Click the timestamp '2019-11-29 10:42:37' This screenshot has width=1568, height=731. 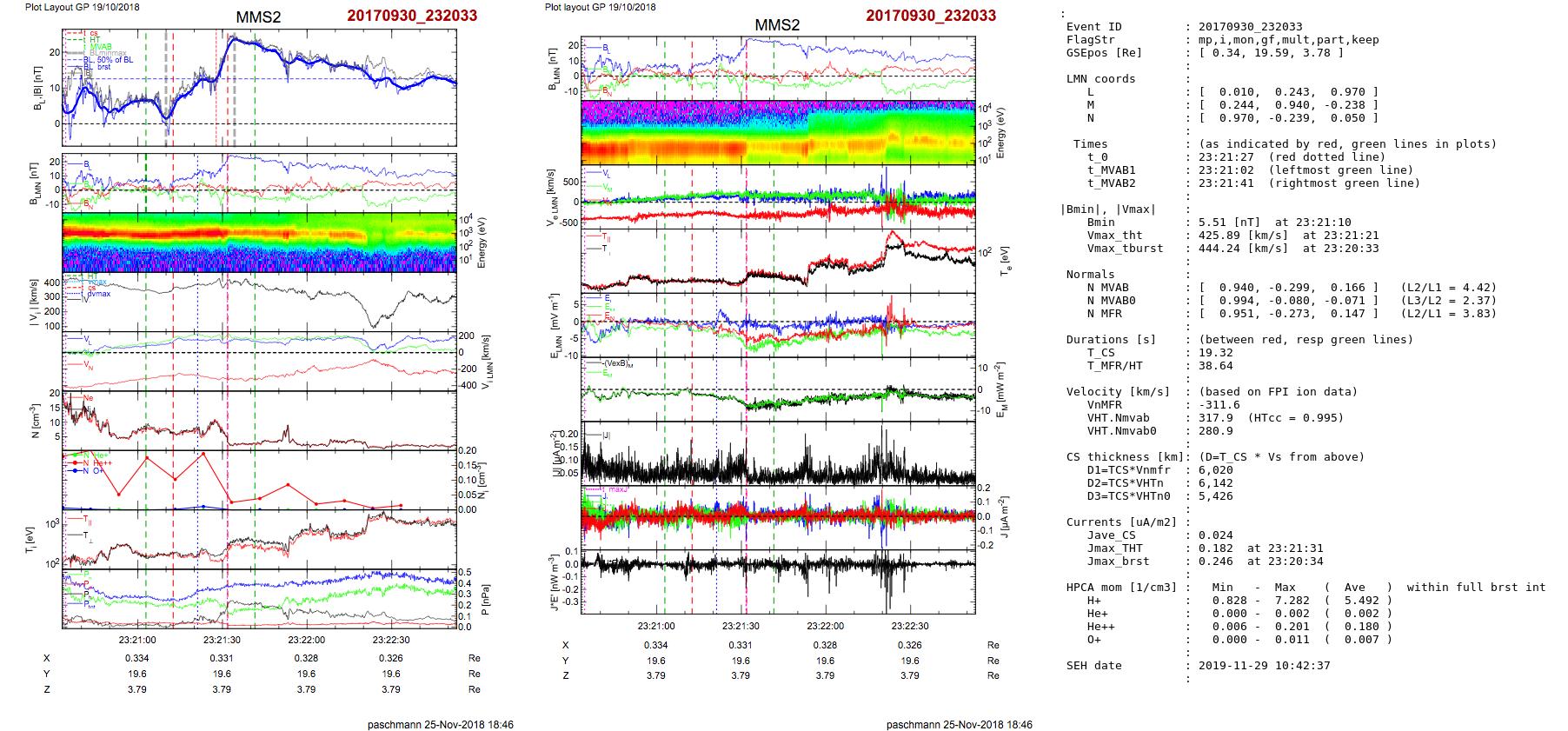(x=1264, y=666)
